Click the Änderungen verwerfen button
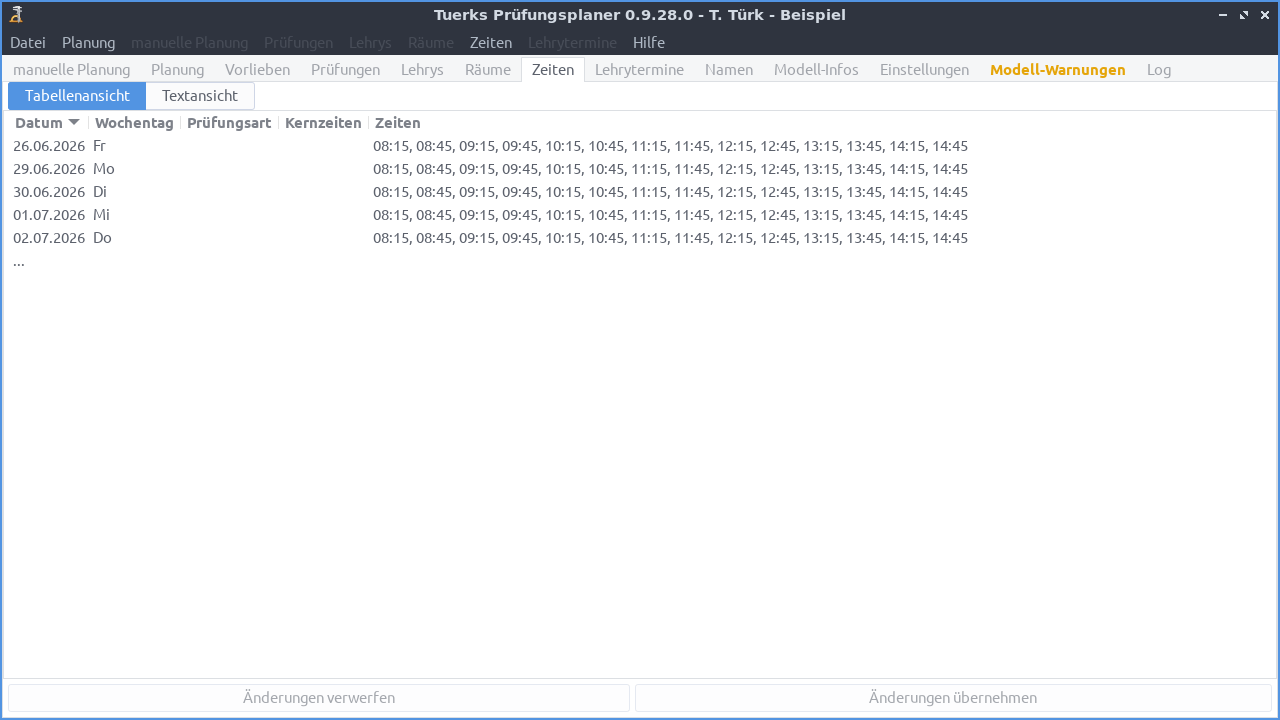 click(x=317, y=697)
